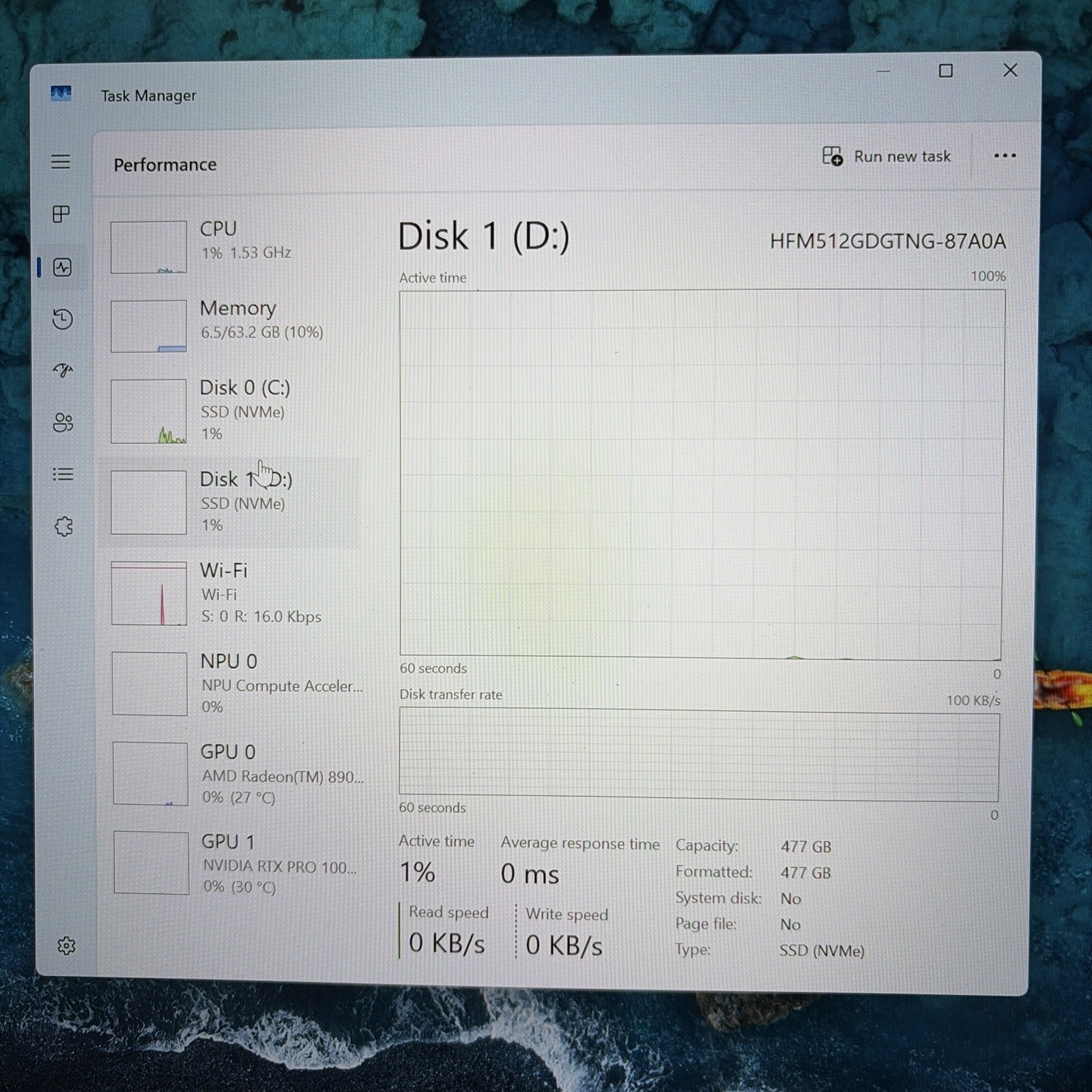Open Task Manager settings gear
1092x1092 pixels.
(x=66, y=945)
